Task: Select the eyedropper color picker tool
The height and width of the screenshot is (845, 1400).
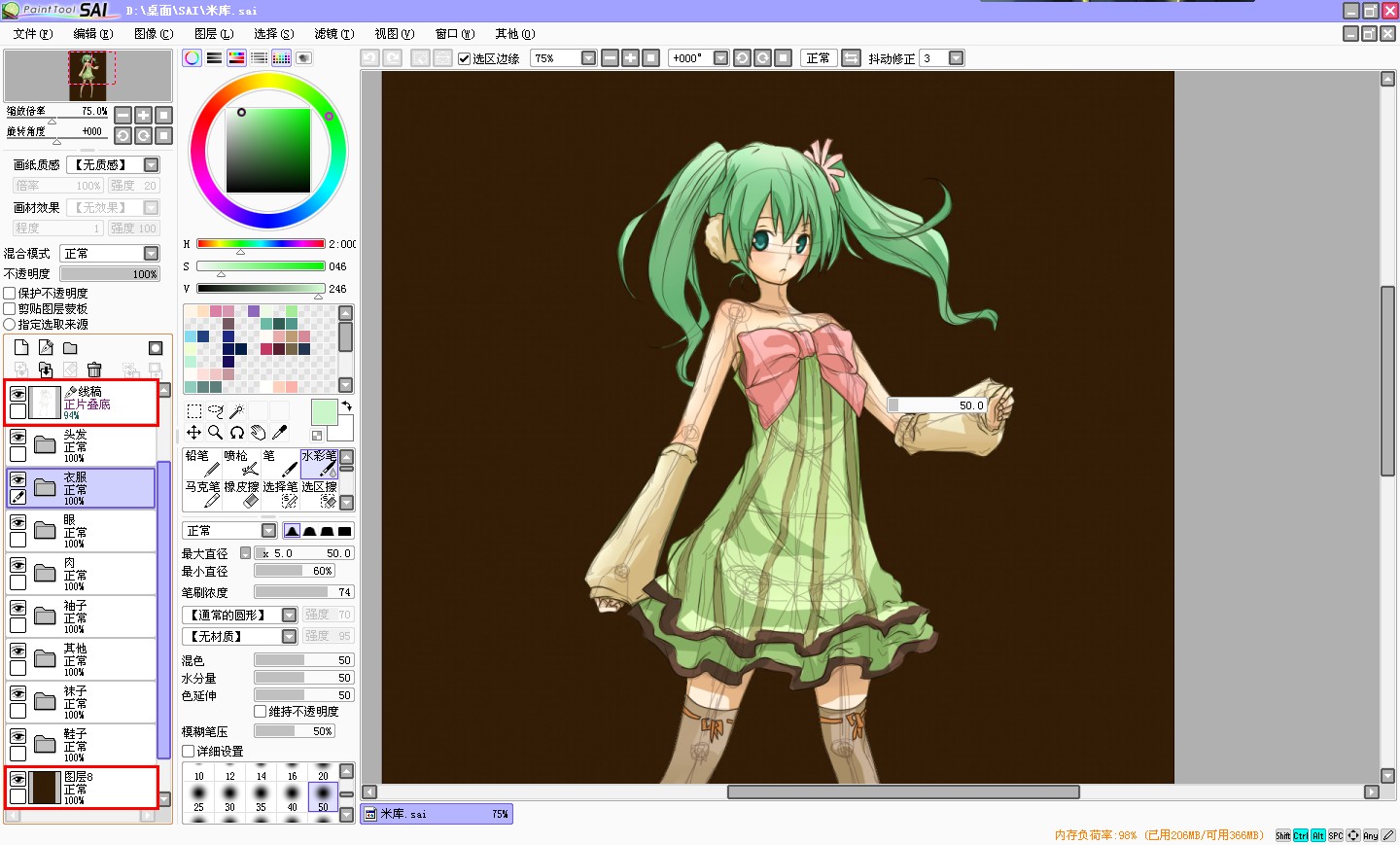Action: tap(280, 433)
